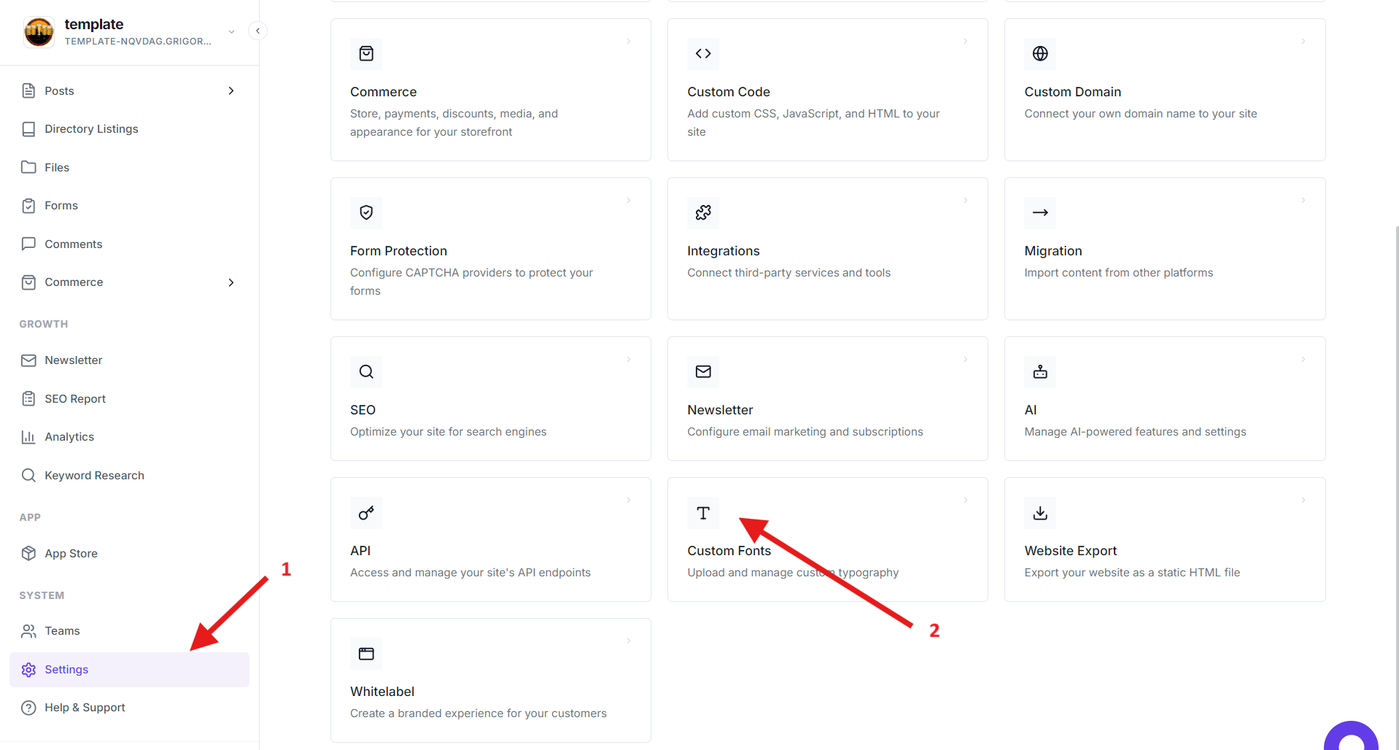The image size is (1399, 750).
Task: Open the Integrations puzzle piece icon
Action: (x=703, y=213)
